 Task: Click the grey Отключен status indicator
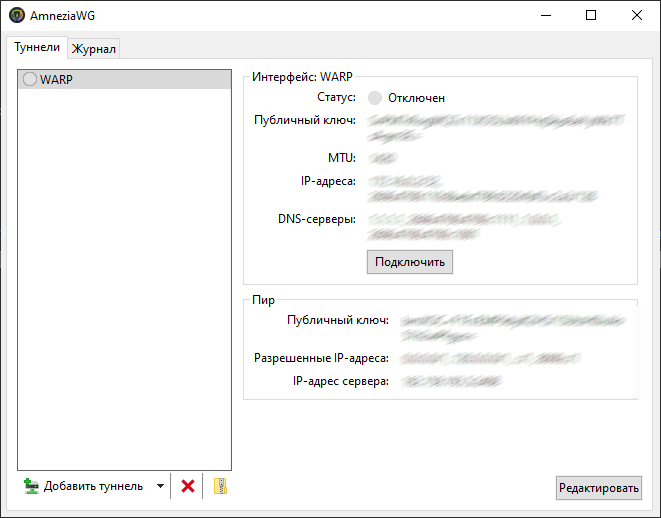point(375,98)
